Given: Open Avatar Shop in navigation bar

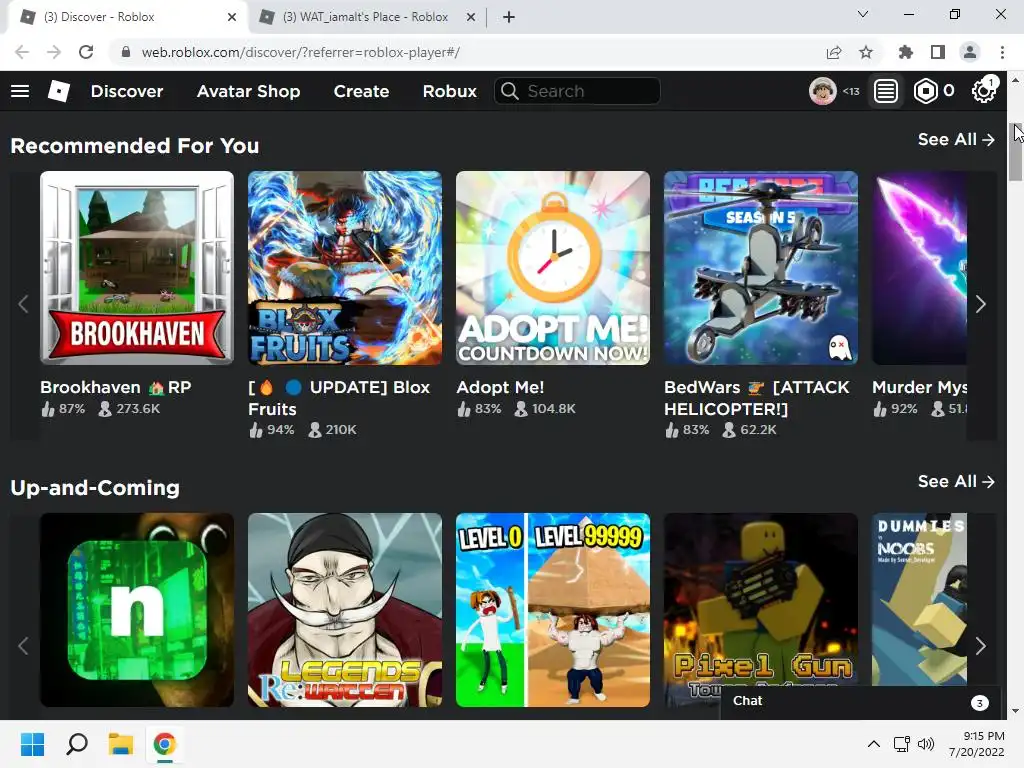Looking at the screenshot, I should [248, 91].
